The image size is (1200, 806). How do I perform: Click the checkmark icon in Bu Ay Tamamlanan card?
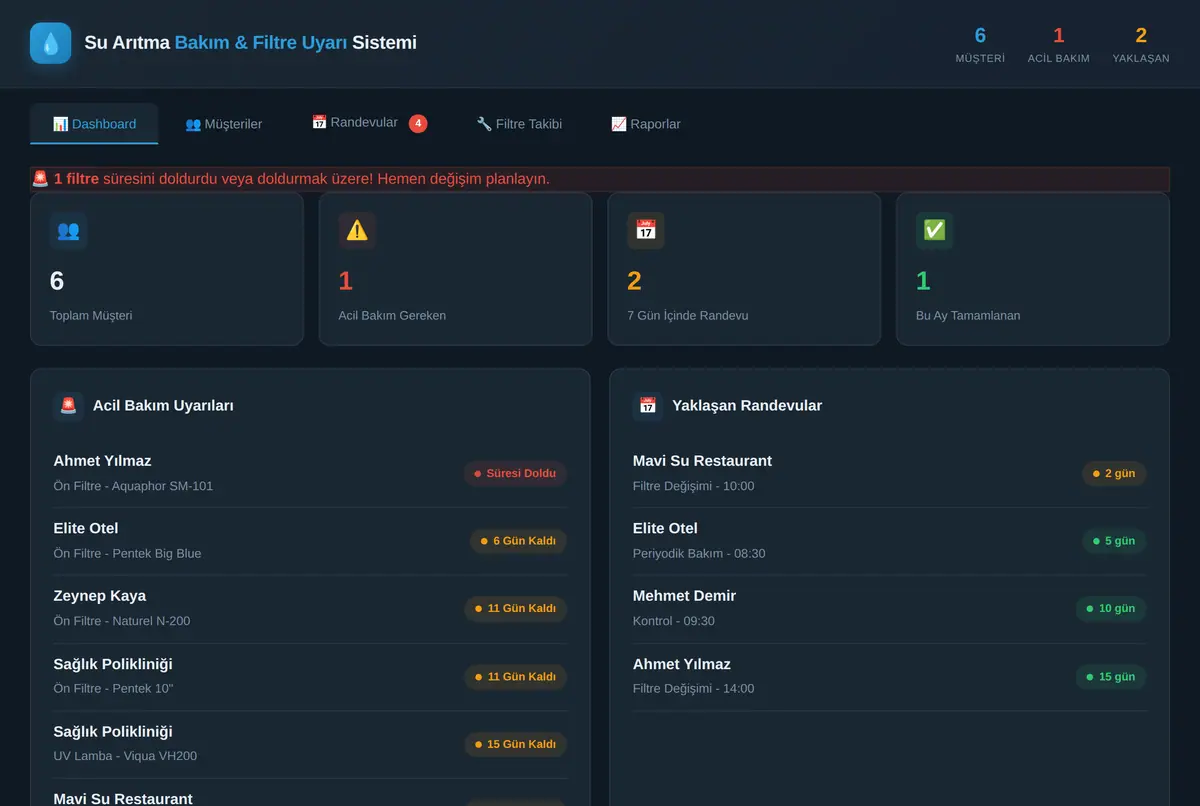point(934,230)
